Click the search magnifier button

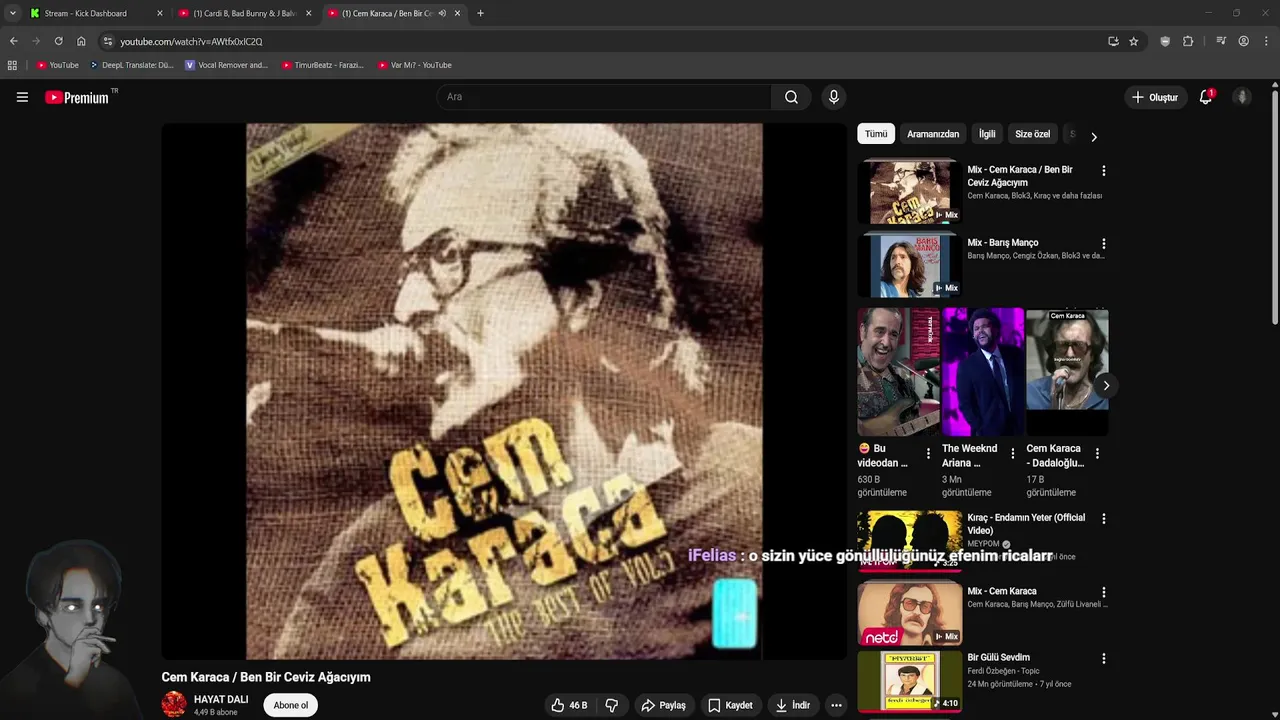click(x=791, y=97)
